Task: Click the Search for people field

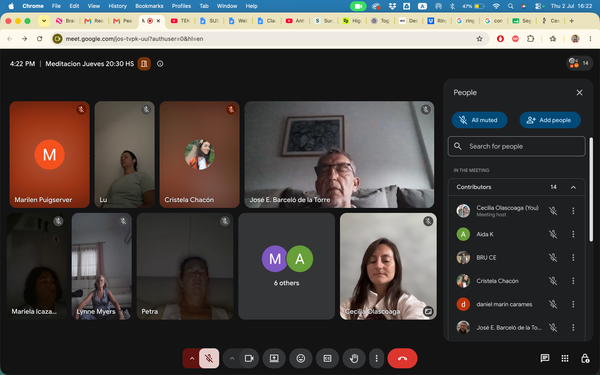Action: (517, 146)
